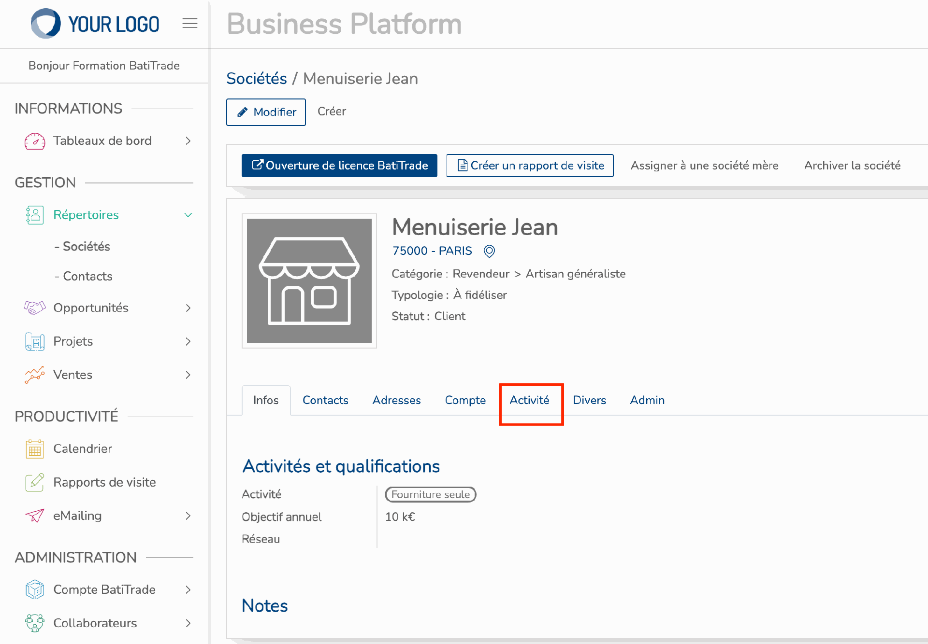Open the Divers tab
Image resolution: width=928 pixels, height=644 pixels.
[x=589, y=400]
